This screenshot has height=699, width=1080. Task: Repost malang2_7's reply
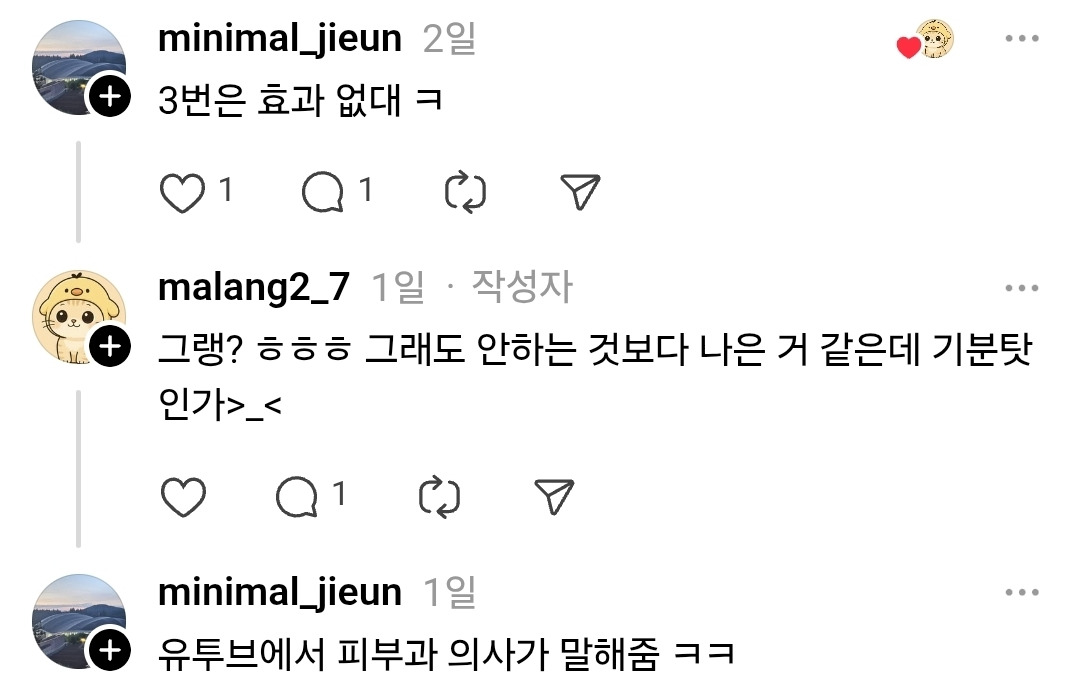439,497
